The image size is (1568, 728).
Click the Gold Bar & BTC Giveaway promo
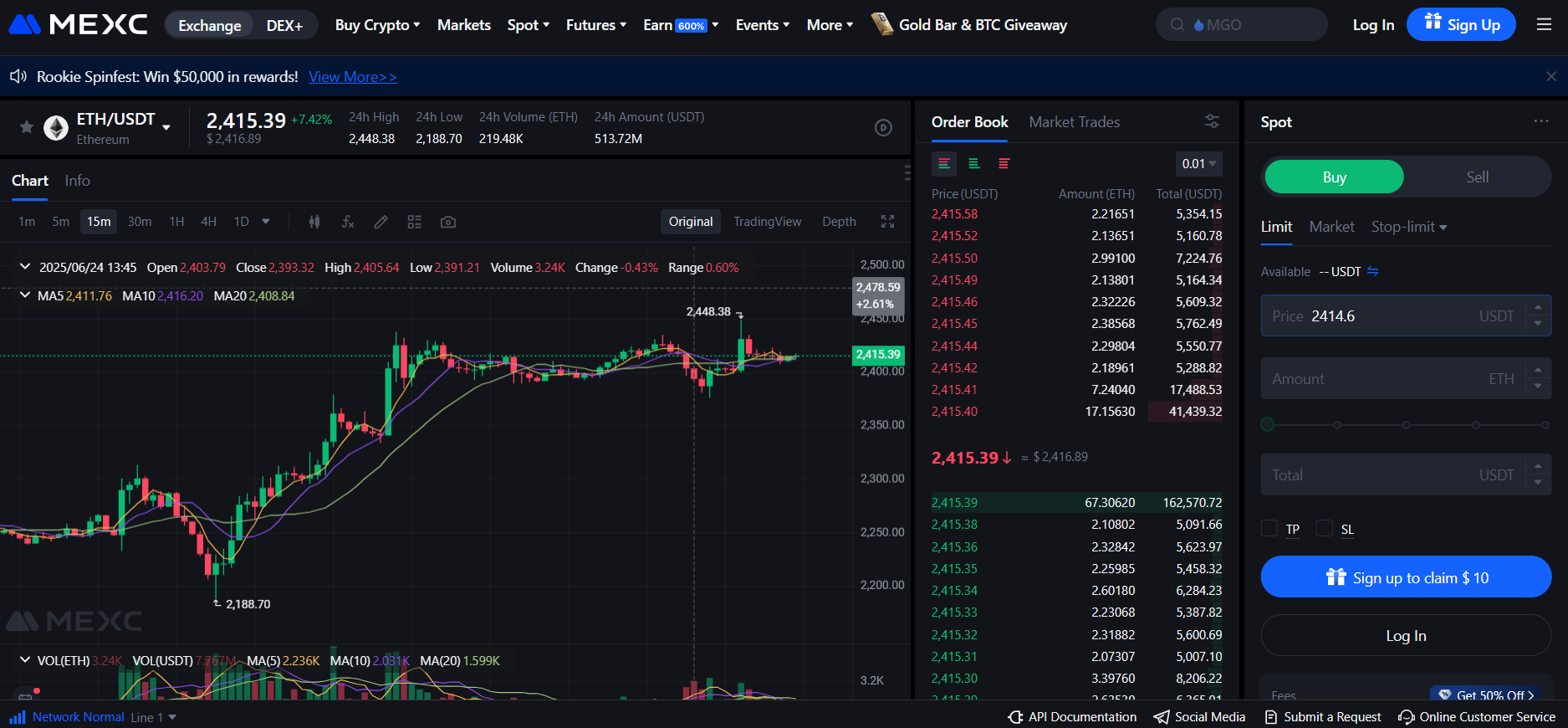(969, 24)
